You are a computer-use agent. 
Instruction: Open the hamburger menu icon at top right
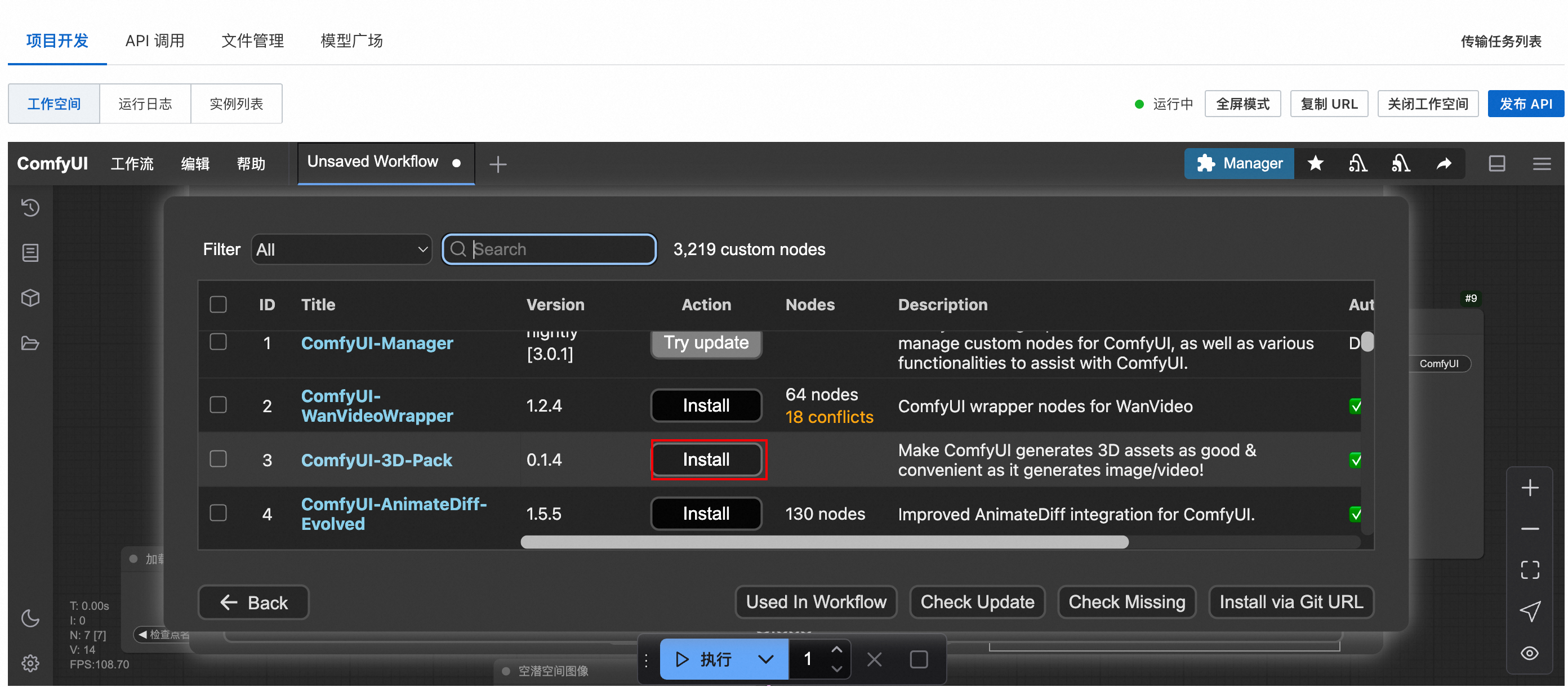pos(1541,163)
